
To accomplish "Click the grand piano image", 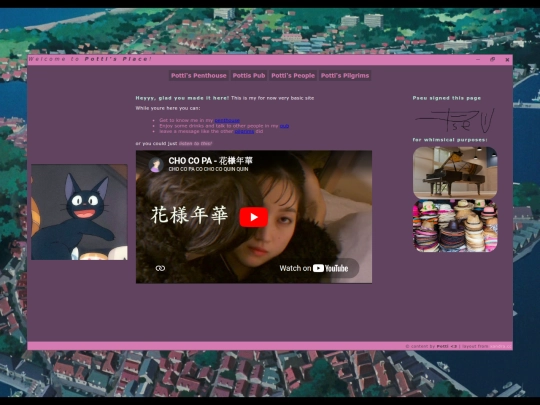I will [x=455, y=173].
